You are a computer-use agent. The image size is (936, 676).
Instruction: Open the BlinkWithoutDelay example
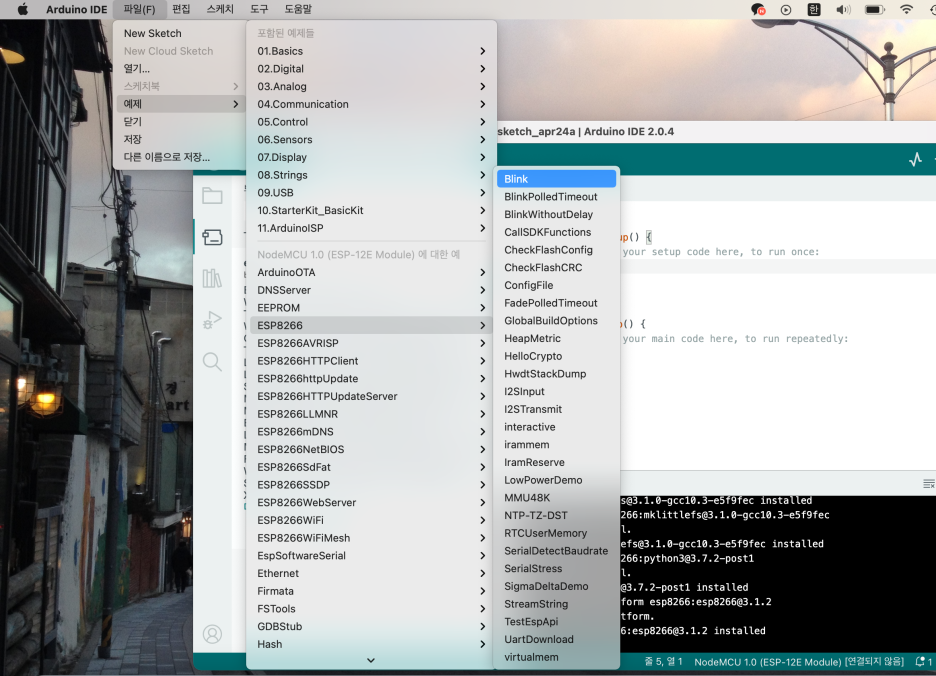[556, 214]
